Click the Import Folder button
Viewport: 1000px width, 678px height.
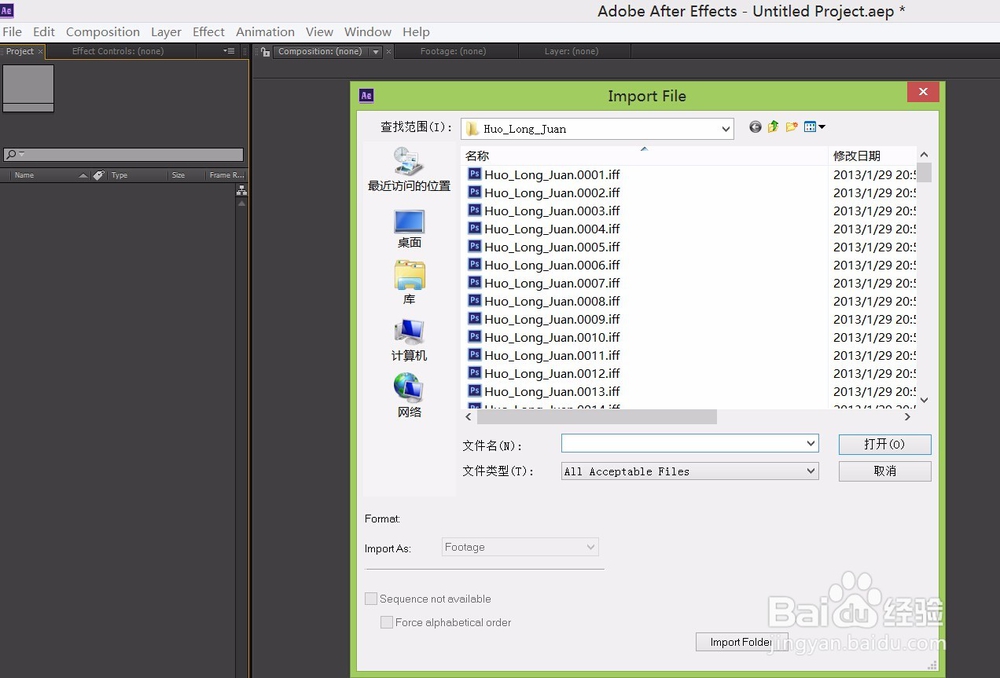tap(742, 642)
